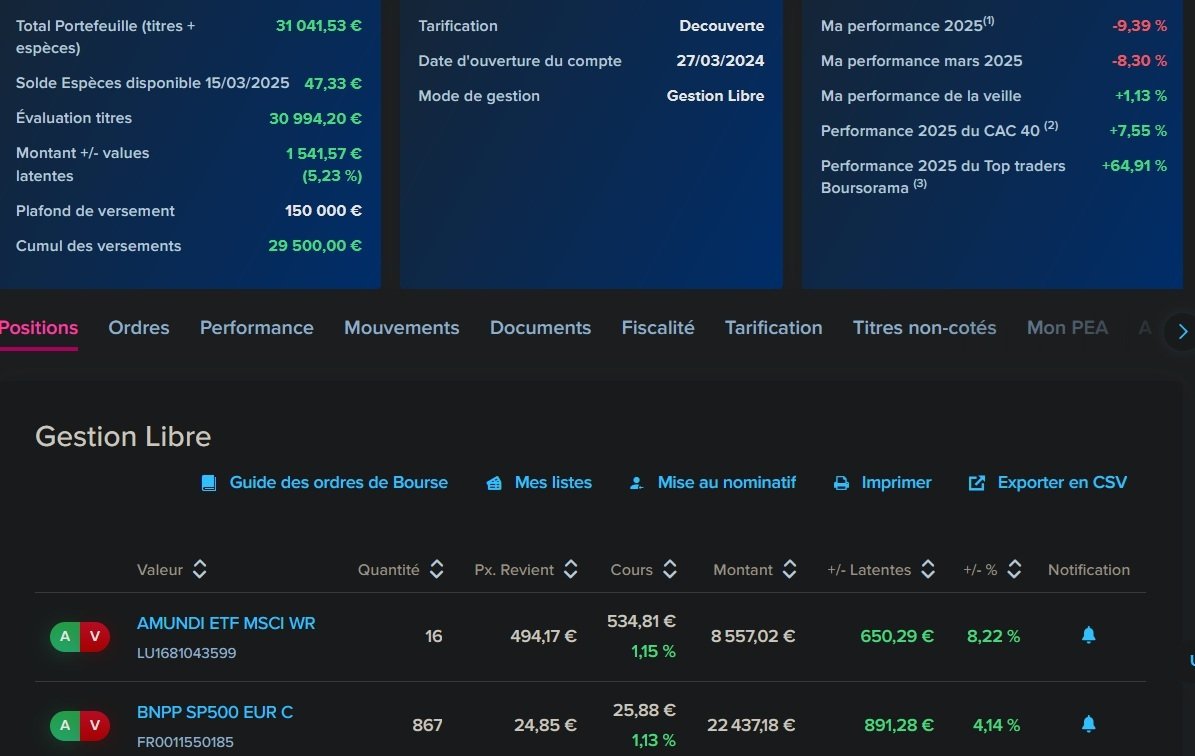
Task: Click the Imprimer link
Action: coord(896,482)
